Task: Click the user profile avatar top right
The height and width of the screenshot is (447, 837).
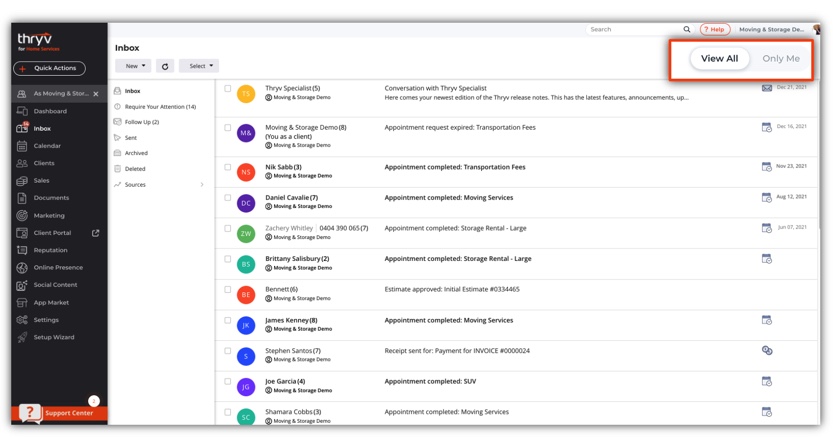Action: (x=815, y=29)
